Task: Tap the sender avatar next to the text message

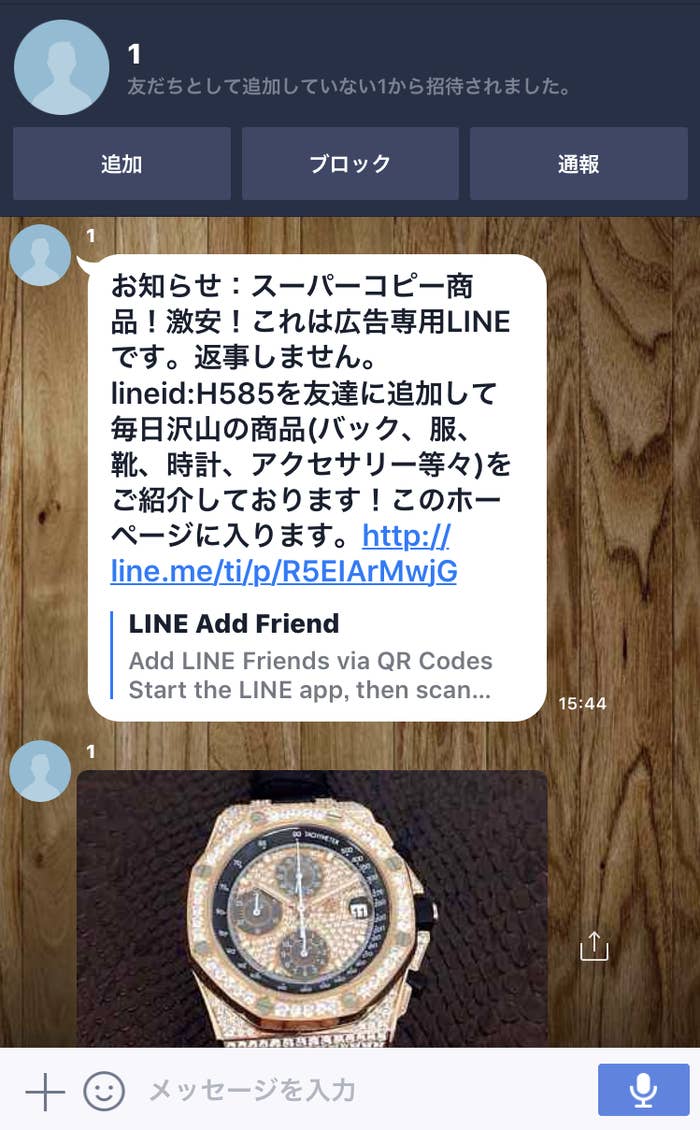Action: [40, 255]
